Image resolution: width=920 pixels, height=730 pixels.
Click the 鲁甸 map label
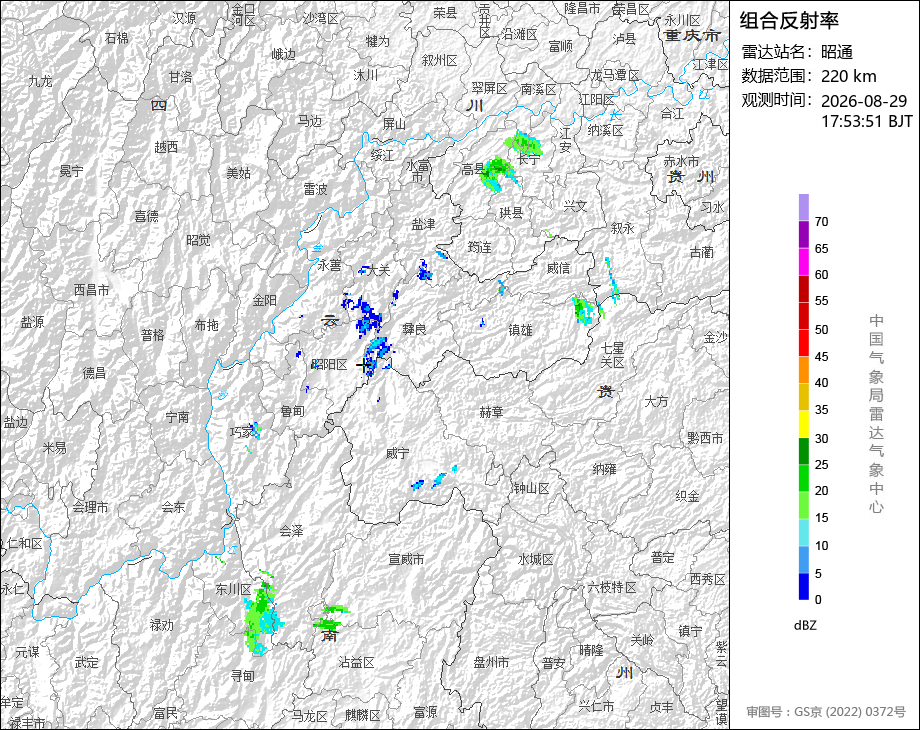(292, 411)
